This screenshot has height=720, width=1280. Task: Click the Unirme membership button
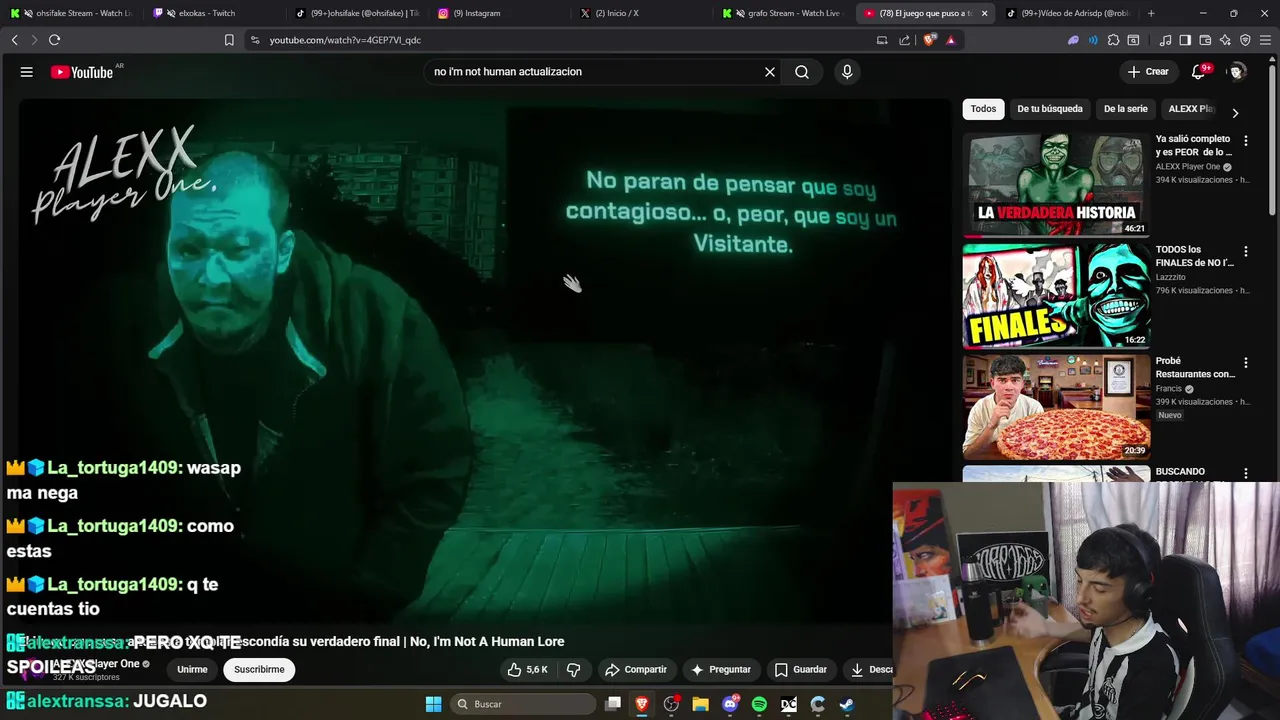click(x=192, y=670)
